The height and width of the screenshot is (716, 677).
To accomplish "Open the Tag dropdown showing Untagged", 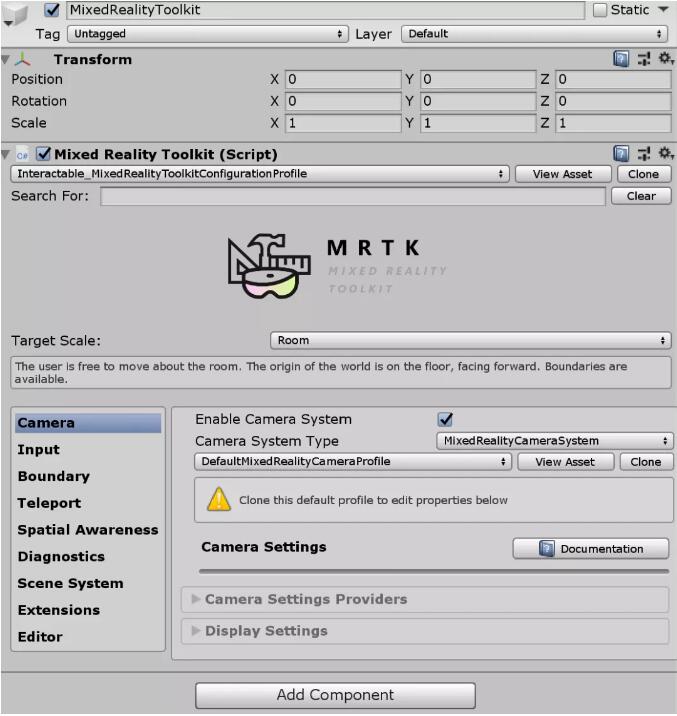I will click(208, 34).
